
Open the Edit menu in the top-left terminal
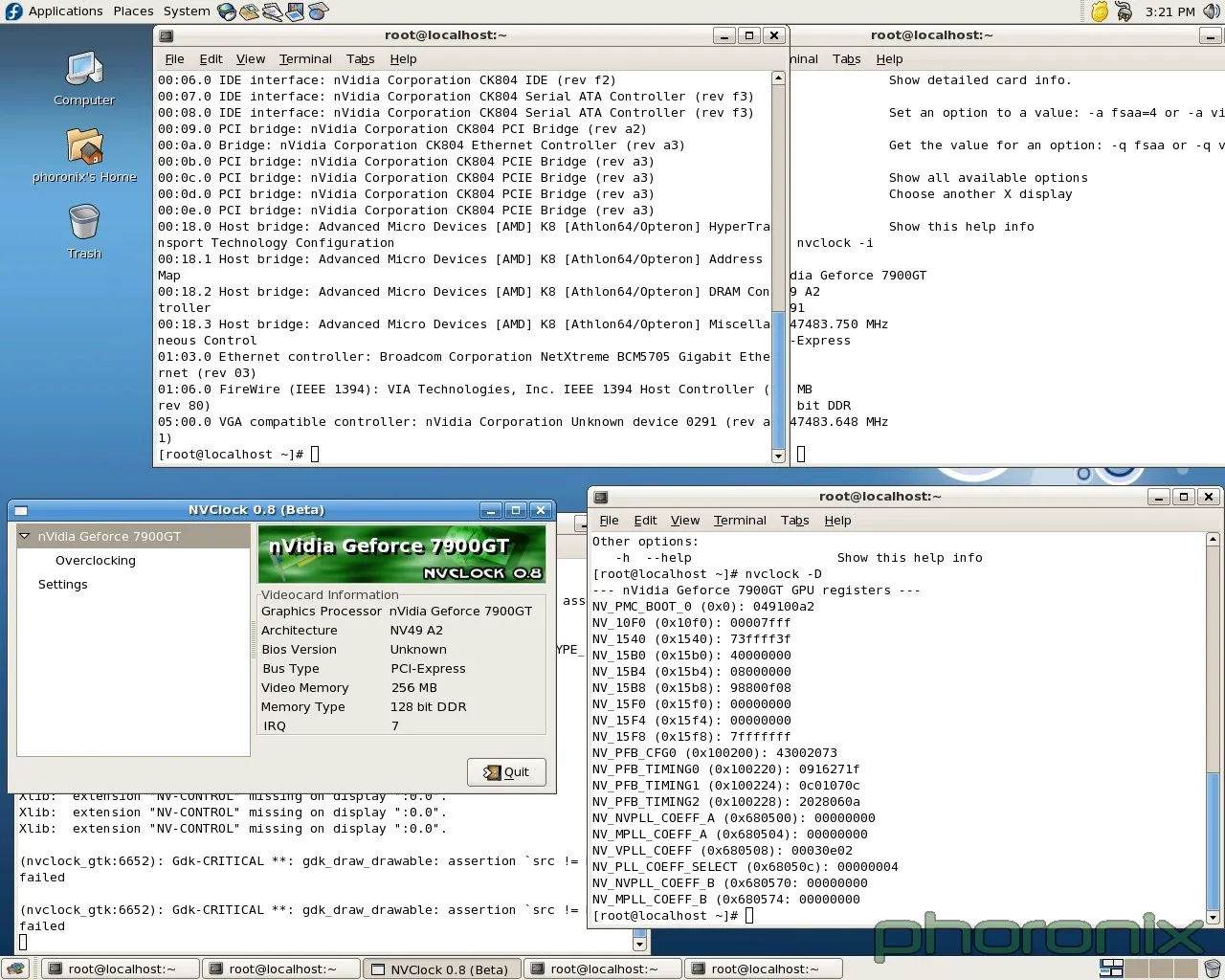211,59
